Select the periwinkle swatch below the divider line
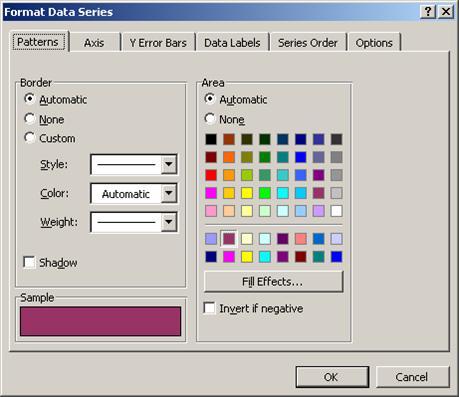459x397 pixels. pos(211,239)
